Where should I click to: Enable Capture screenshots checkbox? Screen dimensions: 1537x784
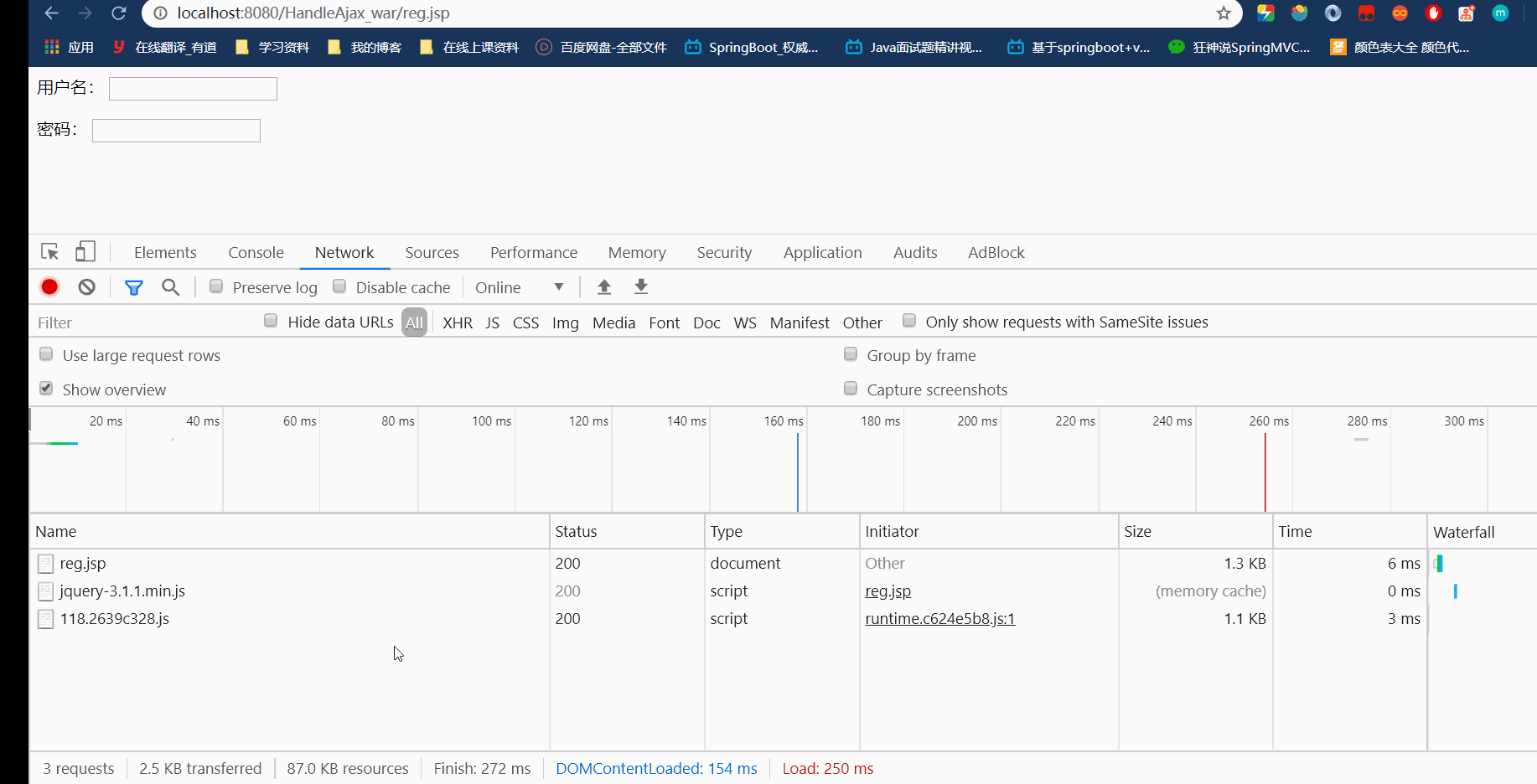(x=851, y=389)
